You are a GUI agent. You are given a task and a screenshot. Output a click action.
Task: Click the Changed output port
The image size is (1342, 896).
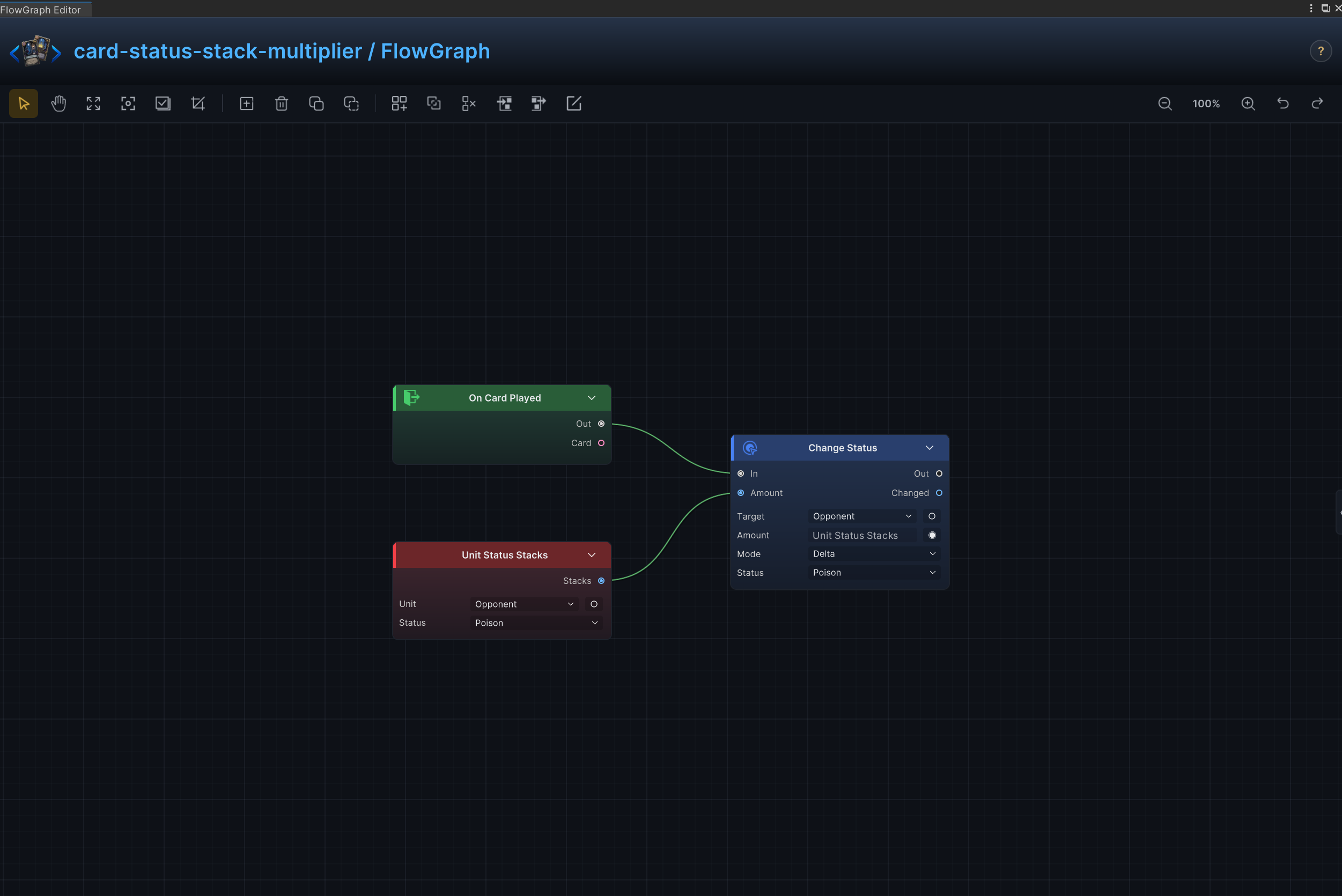pos(939,493)
